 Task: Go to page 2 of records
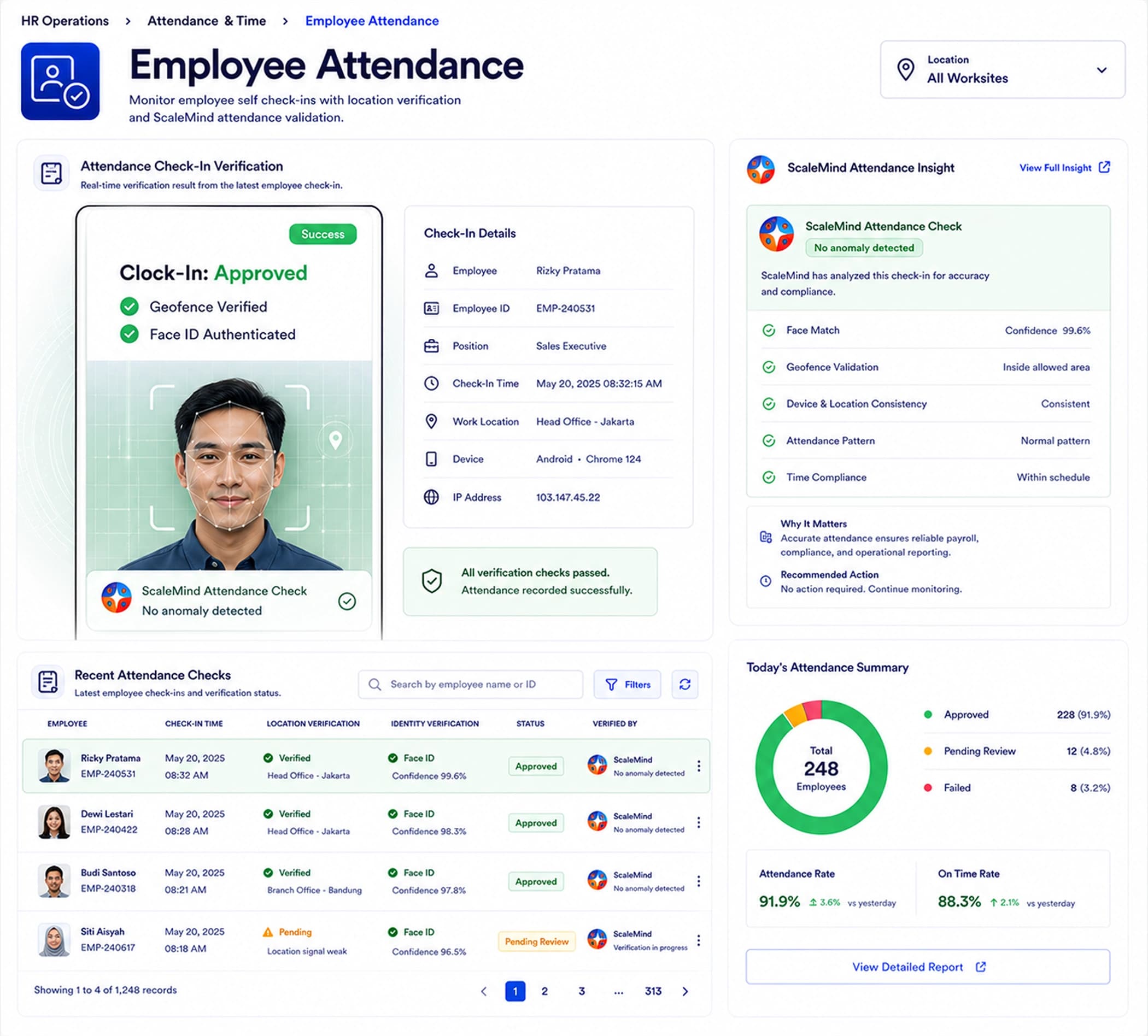pyautogui.click(x=544, y=991)
